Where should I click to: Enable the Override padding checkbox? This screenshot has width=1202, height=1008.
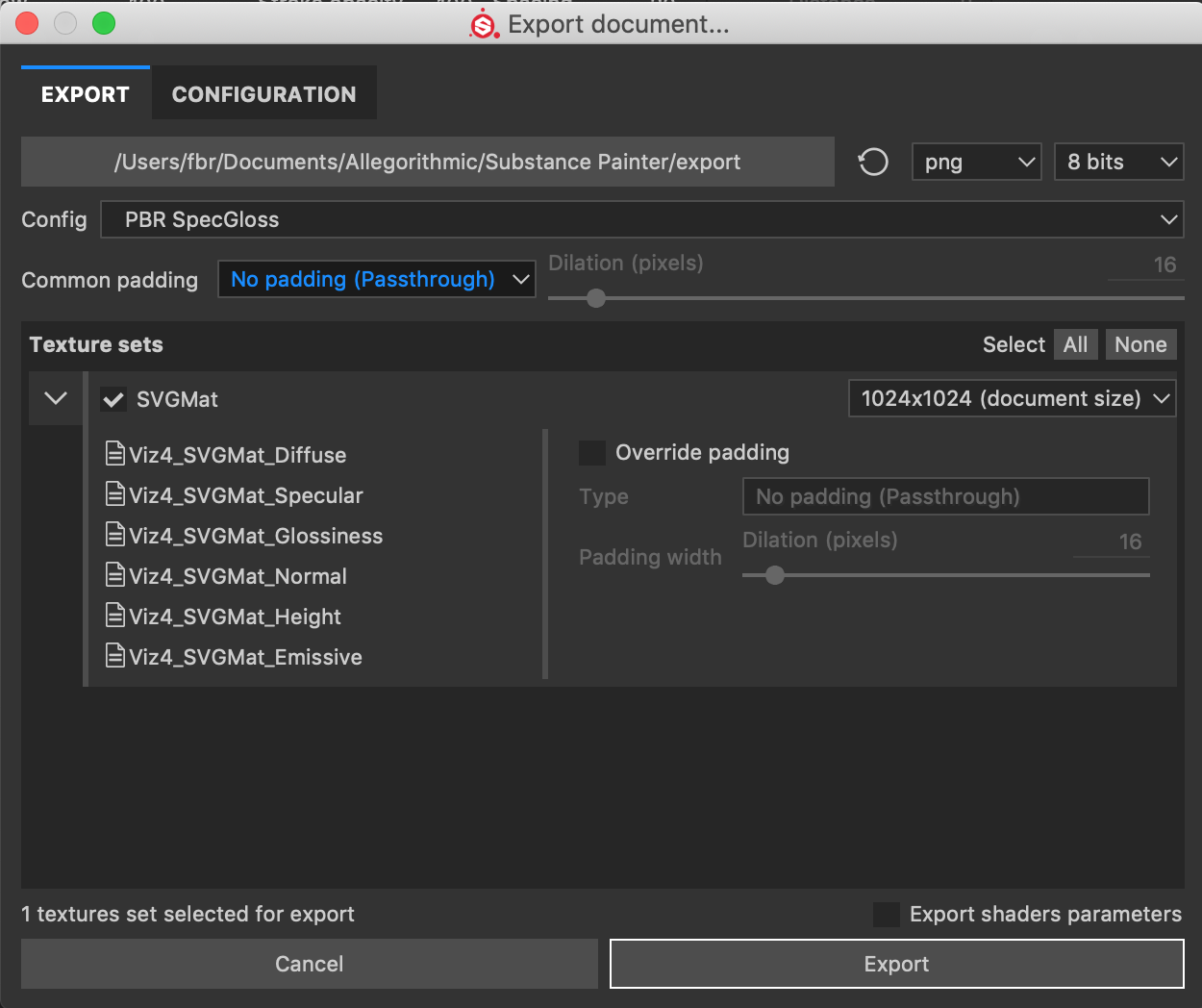coord(592,453)
